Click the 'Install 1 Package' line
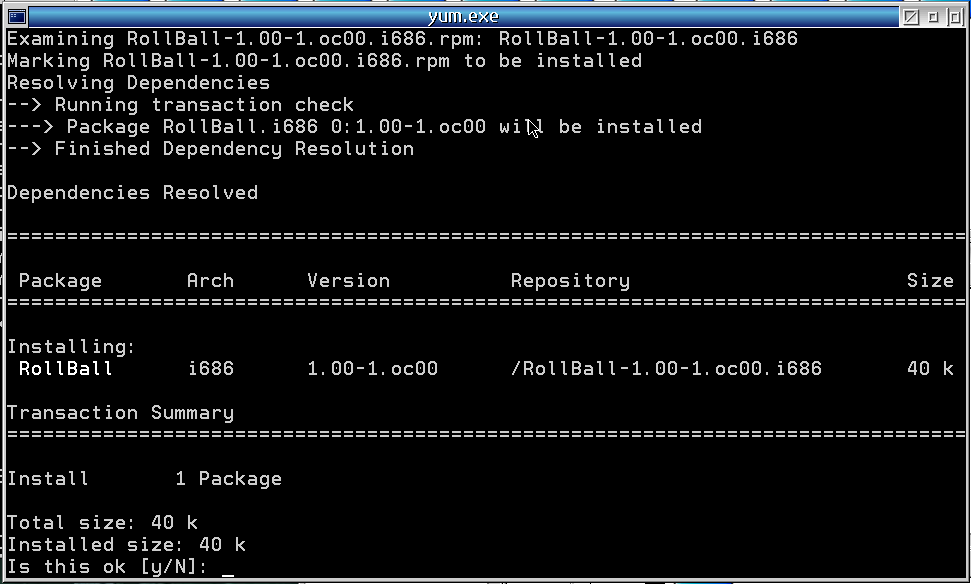Screen dimensions: 971x584 pyautogui.click(x=144, y=479)
